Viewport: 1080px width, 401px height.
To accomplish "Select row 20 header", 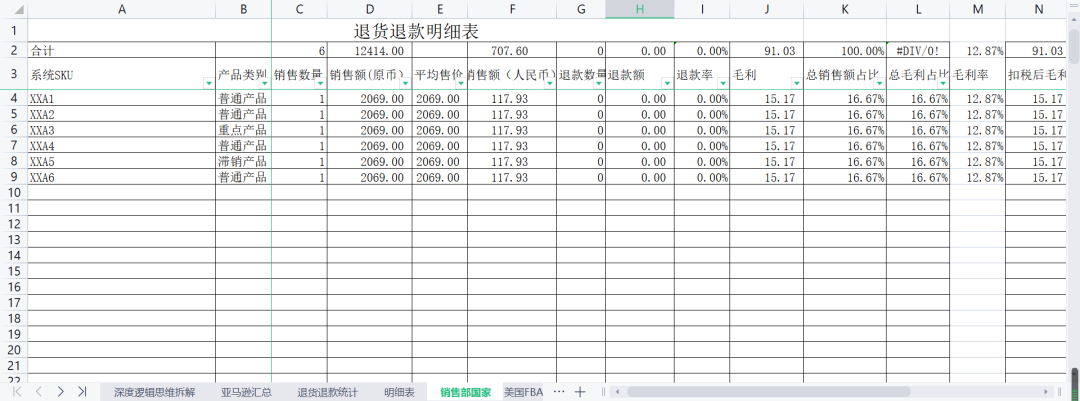I will 14,349.
